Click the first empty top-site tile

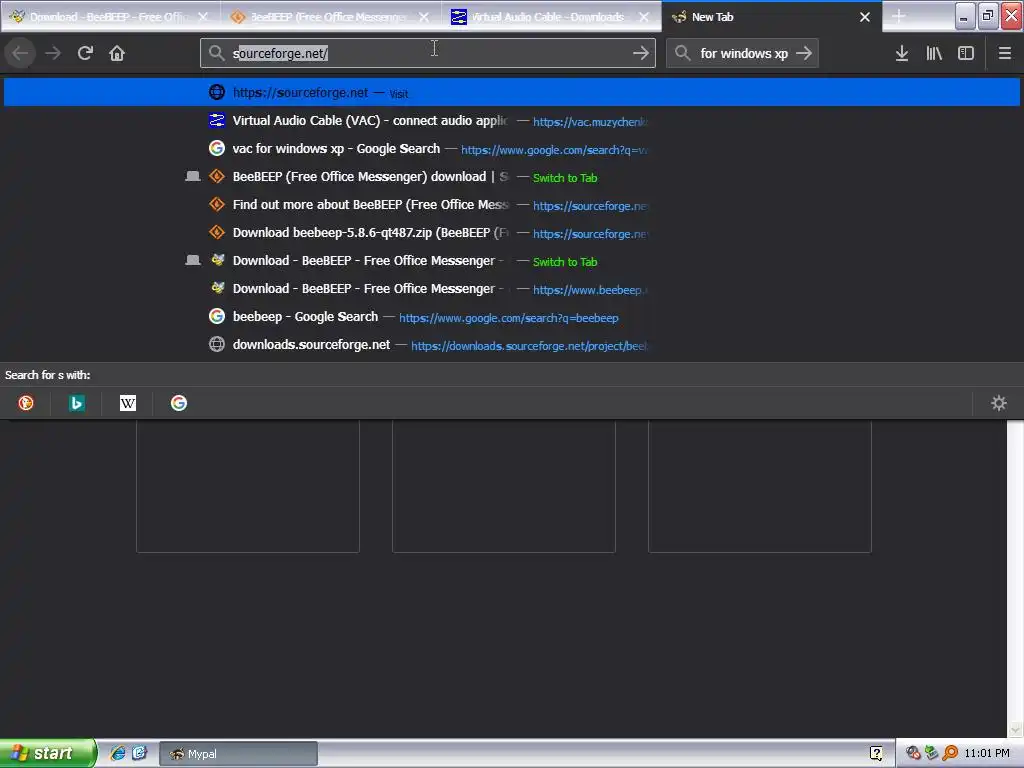coord(248,486)
